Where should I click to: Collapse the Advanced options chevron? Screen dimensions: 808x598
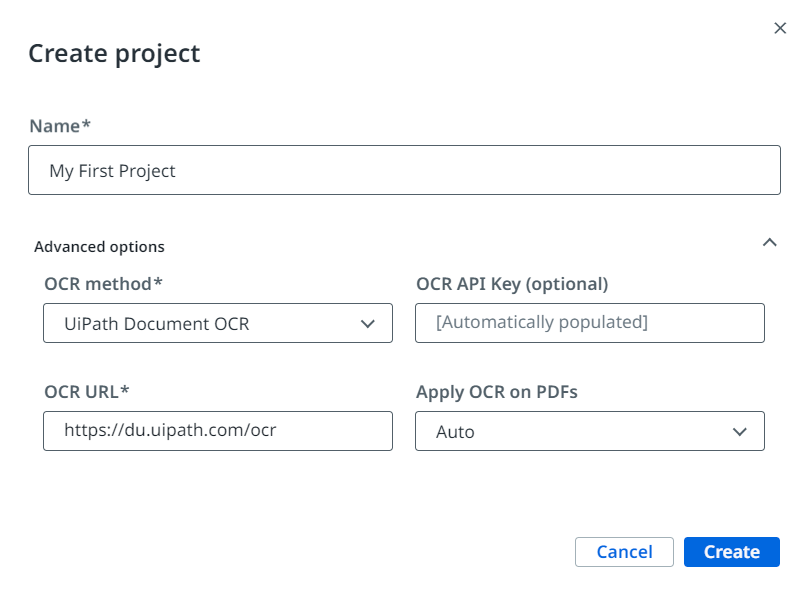[769, 242]
